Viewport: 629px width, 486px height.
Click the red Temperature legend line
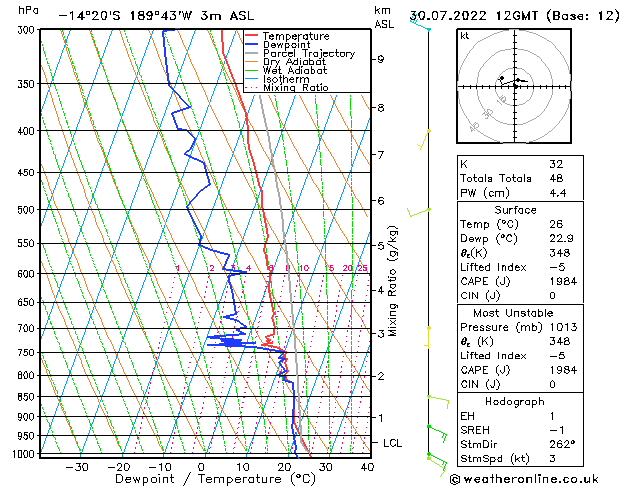pos(252,36)
